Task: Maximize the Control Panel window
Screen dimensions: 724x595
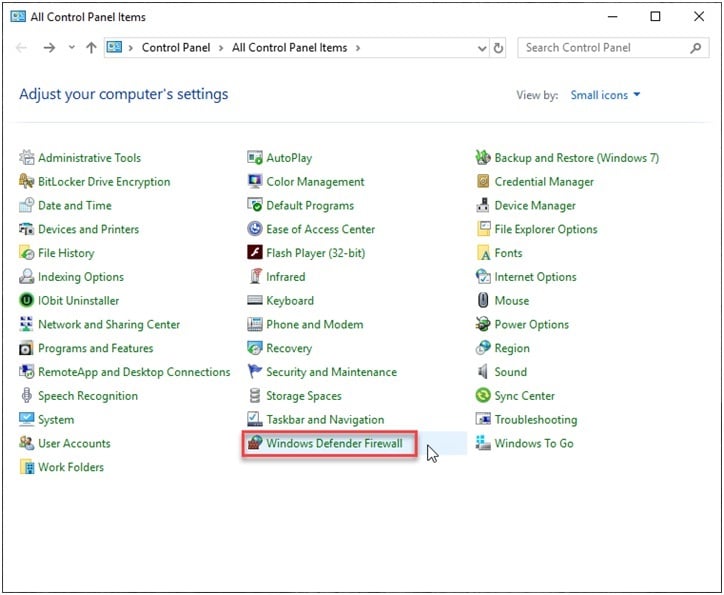Action: point(655,17)
